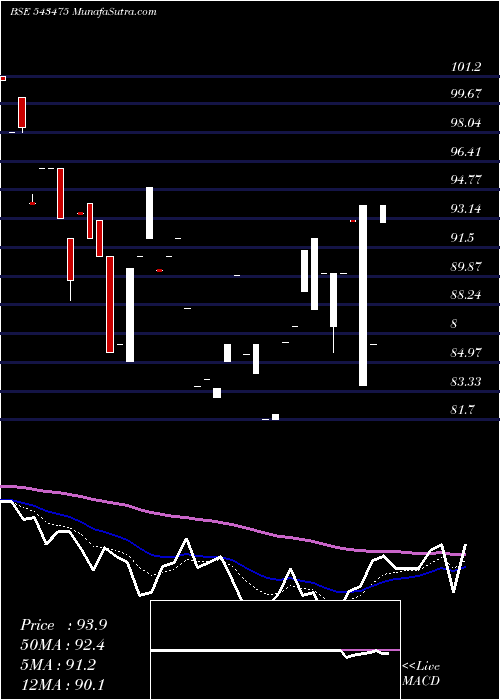Screen dimensions: 500x700
Task: Click the 50MA : 92.4 readout
Action: coord(63,645)
